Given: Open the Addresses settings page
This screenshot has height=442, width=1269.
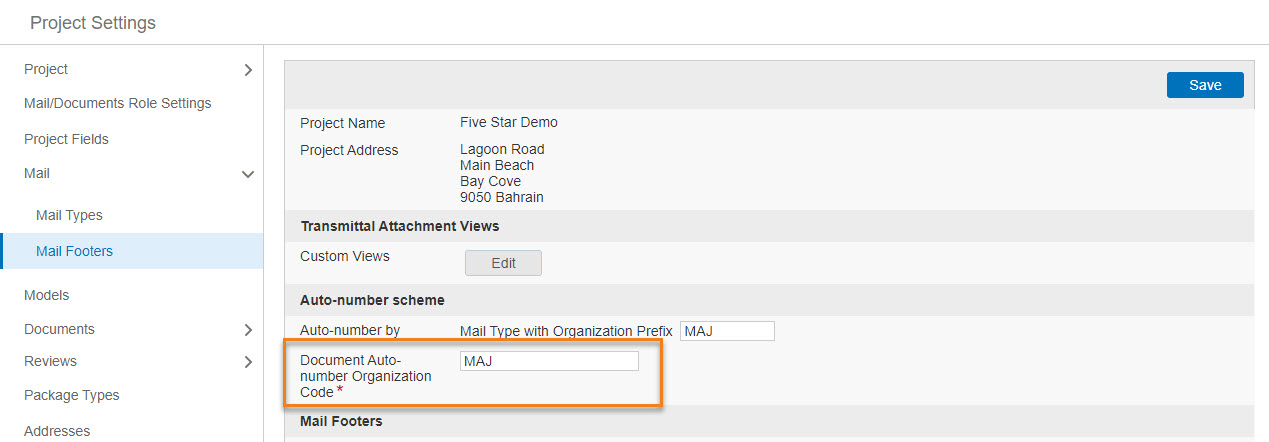Looking at the screenshot, I should coord(56,431).
